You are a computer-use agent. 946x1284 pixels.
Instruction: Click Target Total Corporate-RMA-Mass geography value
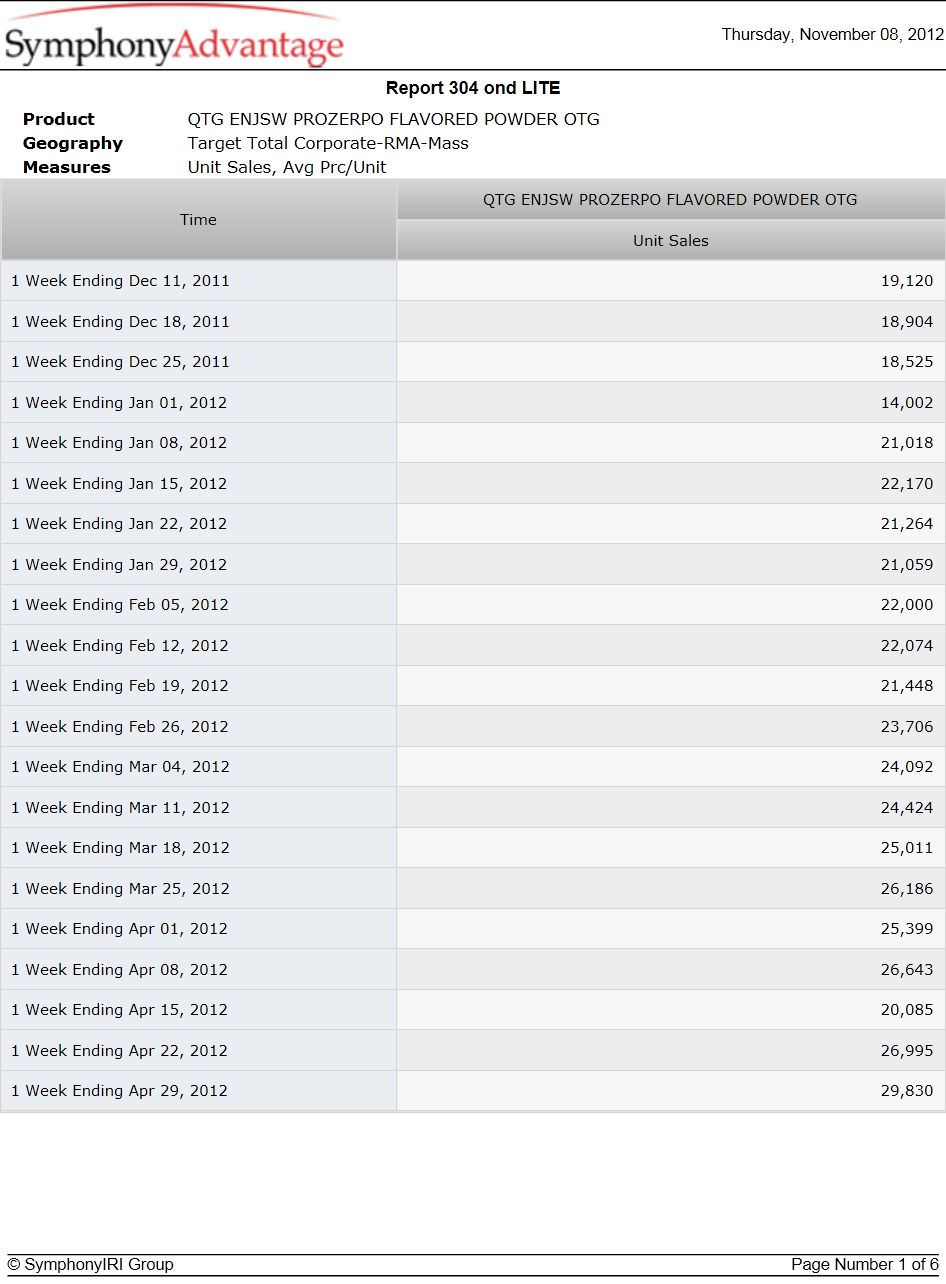coord(328,143)
